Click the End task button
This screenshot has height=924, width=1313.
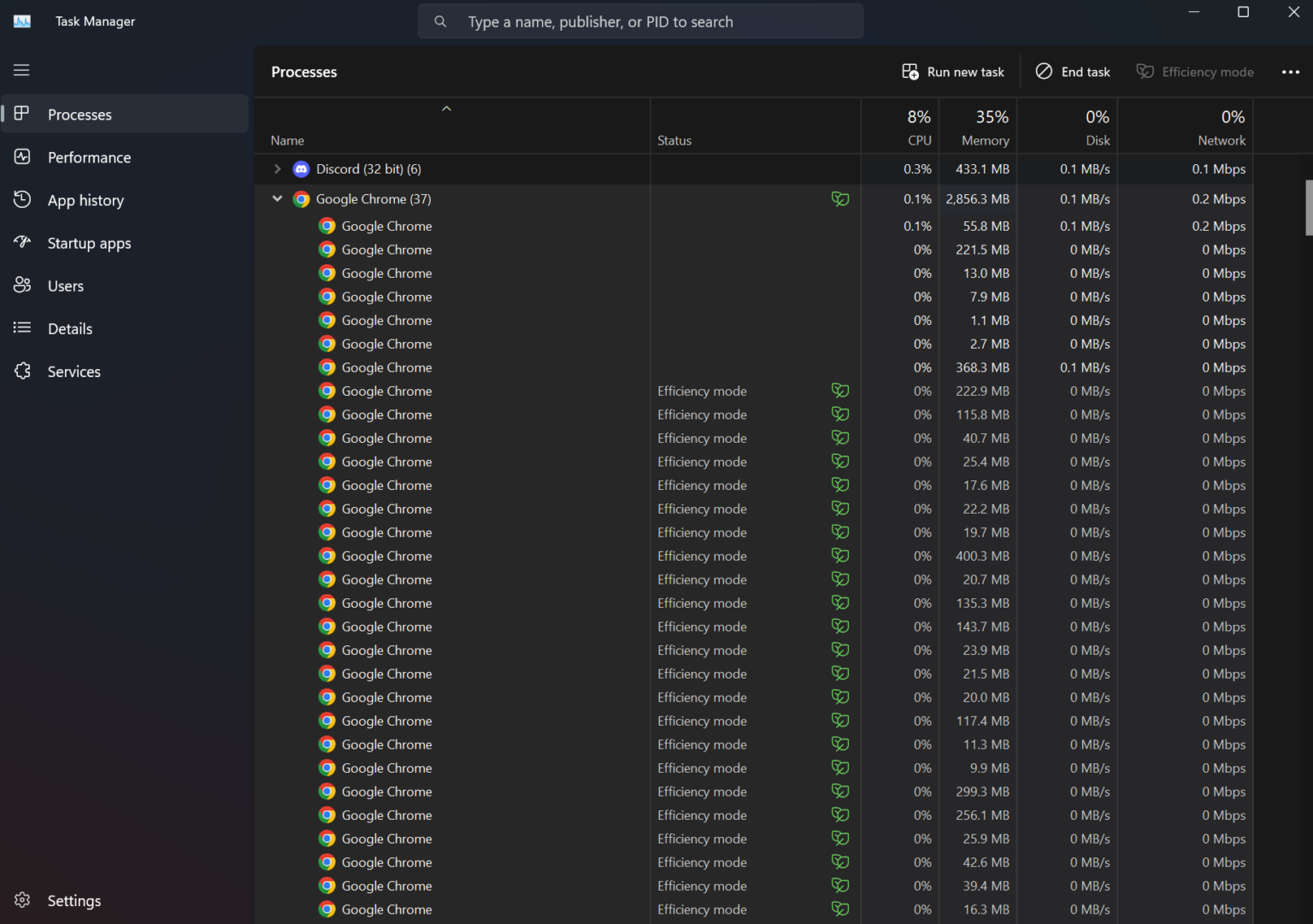click(1073, 72)
